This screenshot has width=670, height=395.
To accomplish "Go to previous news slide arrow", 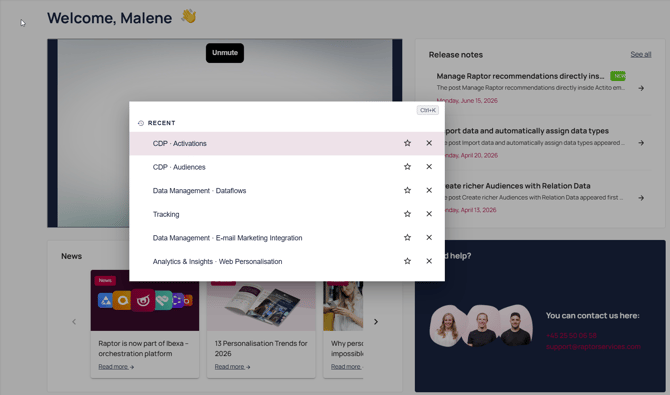I will [x=74, y=321].
